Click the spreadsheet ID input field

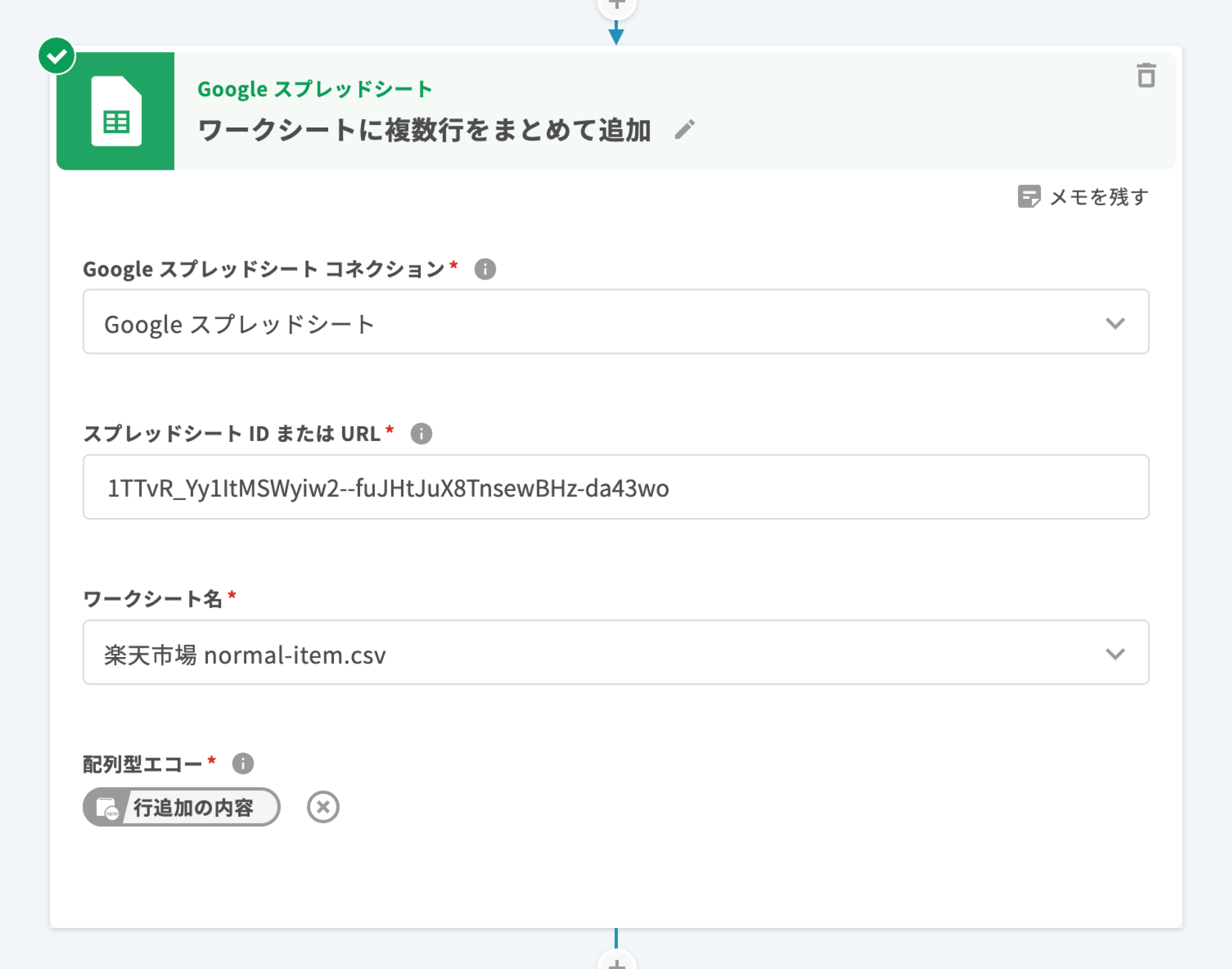[616, 487]
